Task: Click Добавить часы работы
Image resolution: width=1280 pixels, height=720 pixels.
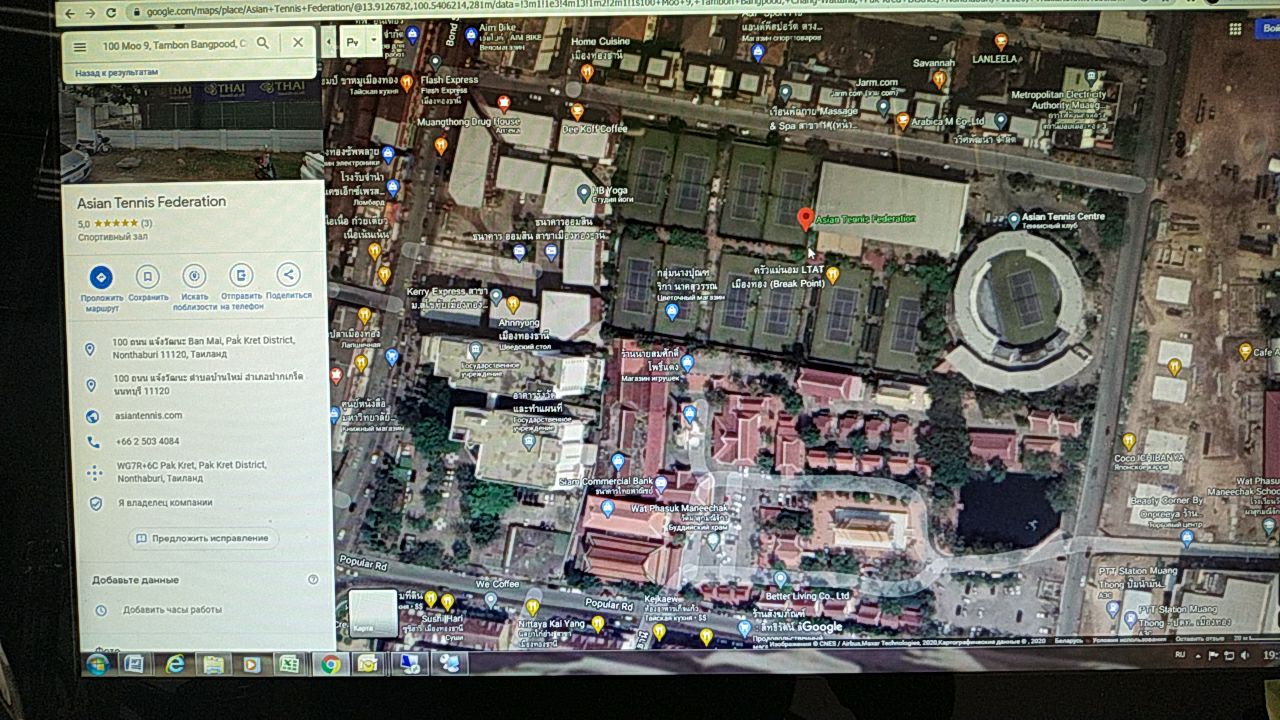Action: [x=172, y=609]
